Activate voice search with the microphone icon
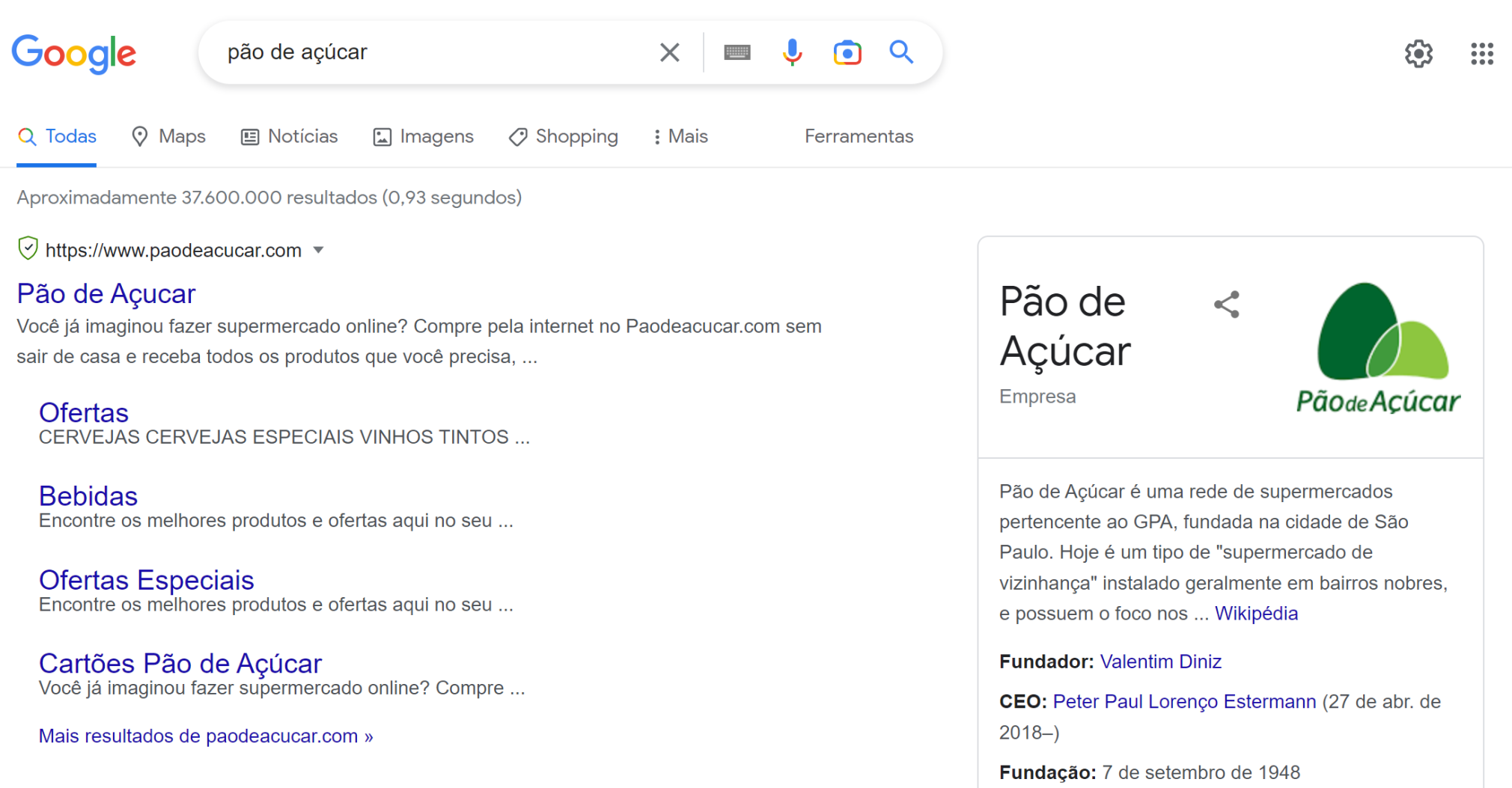The image size is (1512, 788). coord(791,52)
